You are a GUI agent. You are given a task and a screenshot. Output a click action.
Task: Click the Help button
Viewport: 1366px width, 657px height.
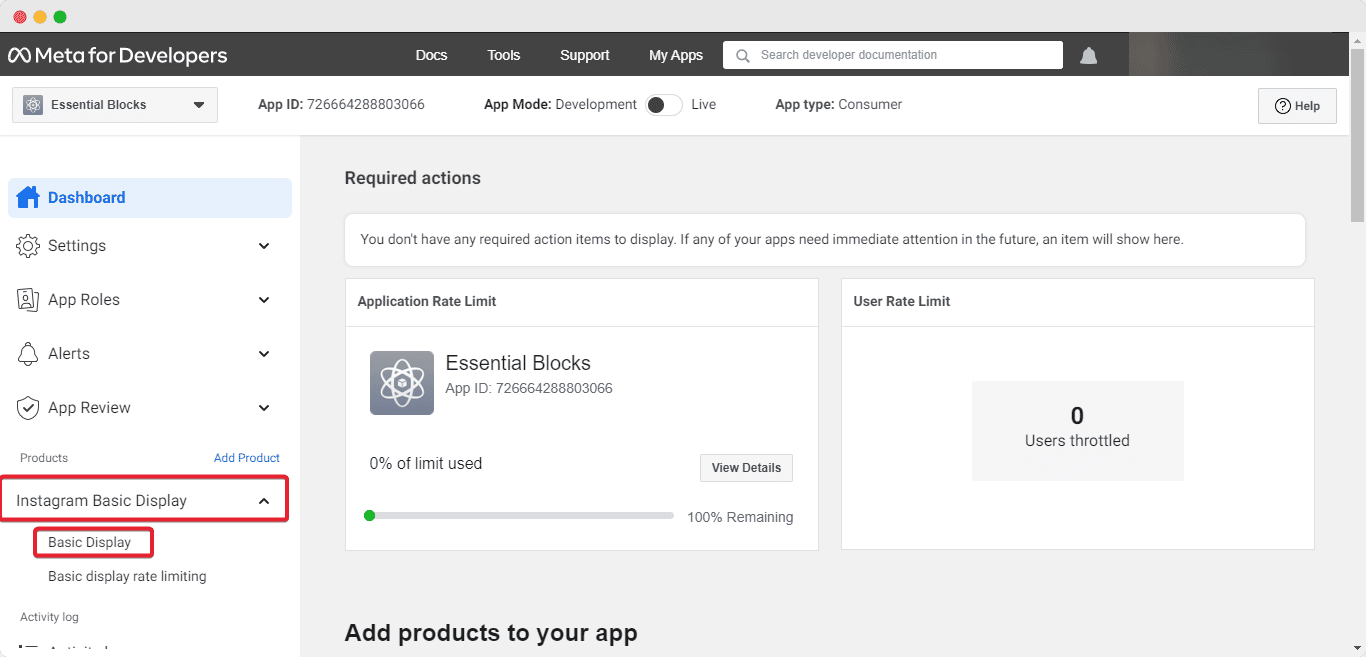tap(1297, 106)
